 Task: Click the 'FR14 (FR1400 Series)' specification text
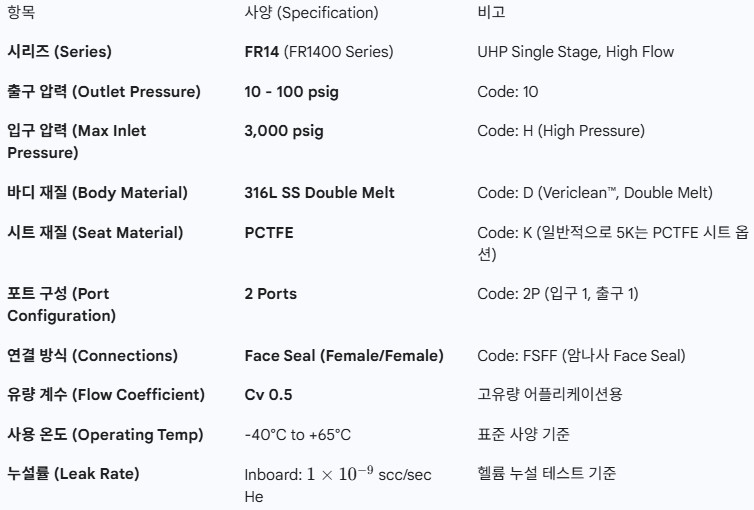318,52
